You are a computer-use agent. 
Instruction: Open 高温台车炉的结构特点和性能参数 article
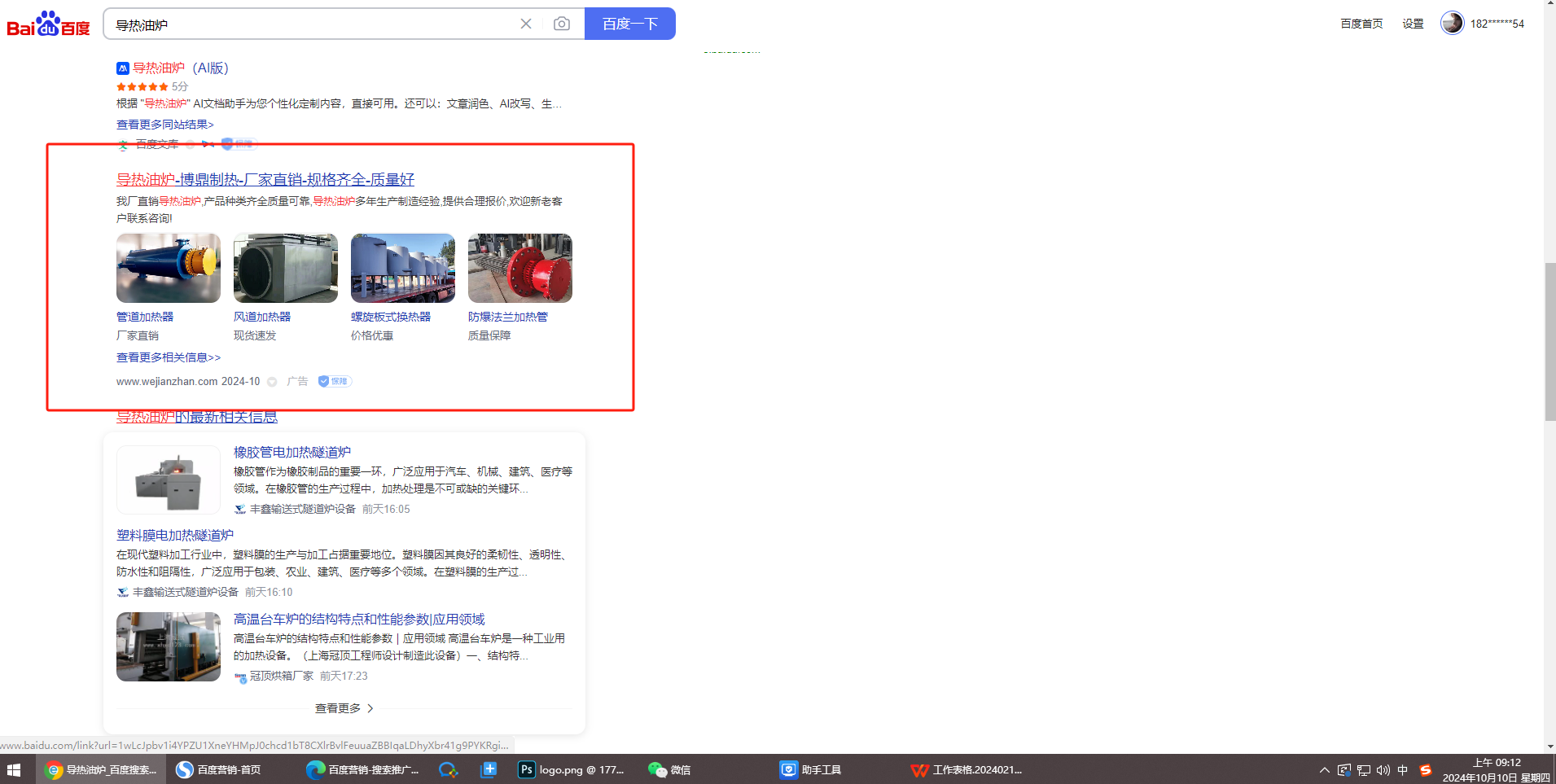tap(359, 620)
